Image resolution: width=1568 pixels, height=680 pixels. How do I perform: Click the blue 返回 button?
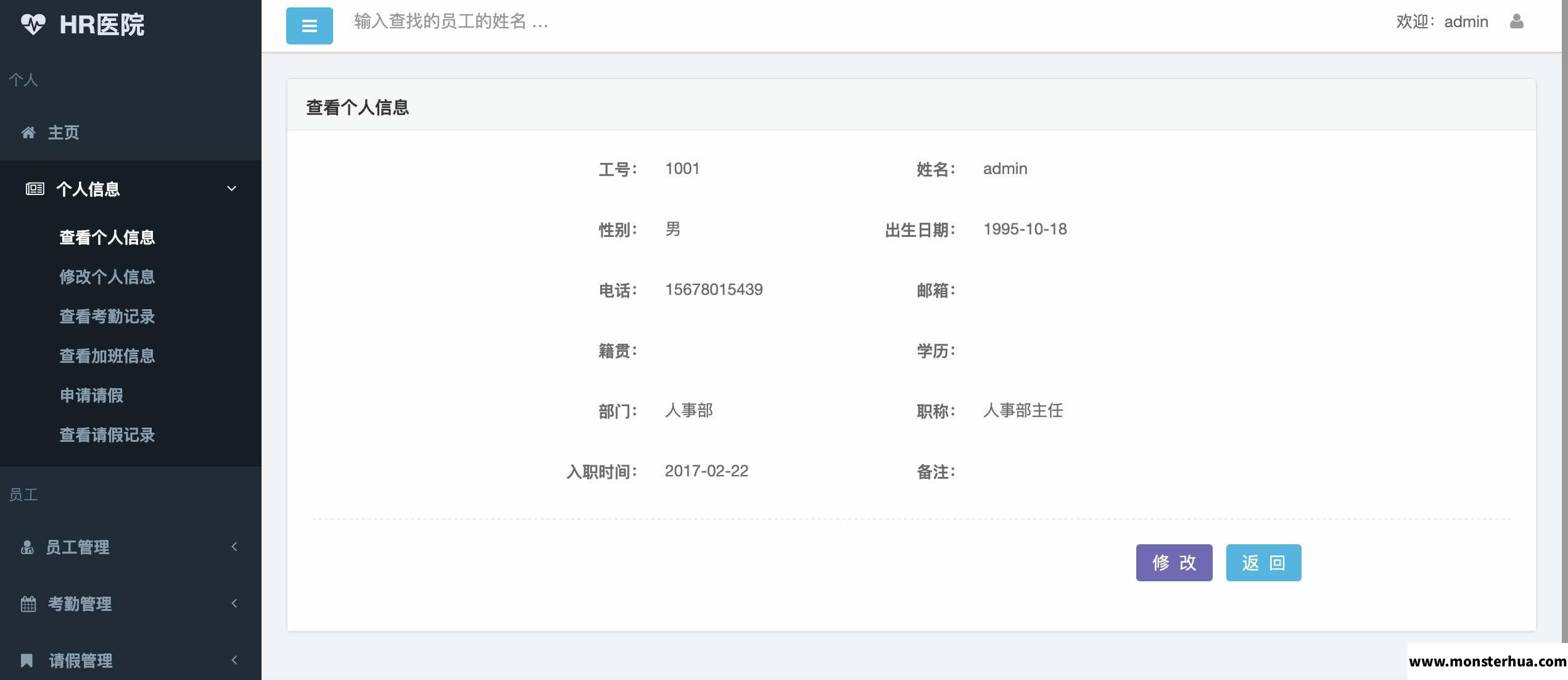click(x=1263, y=563)
